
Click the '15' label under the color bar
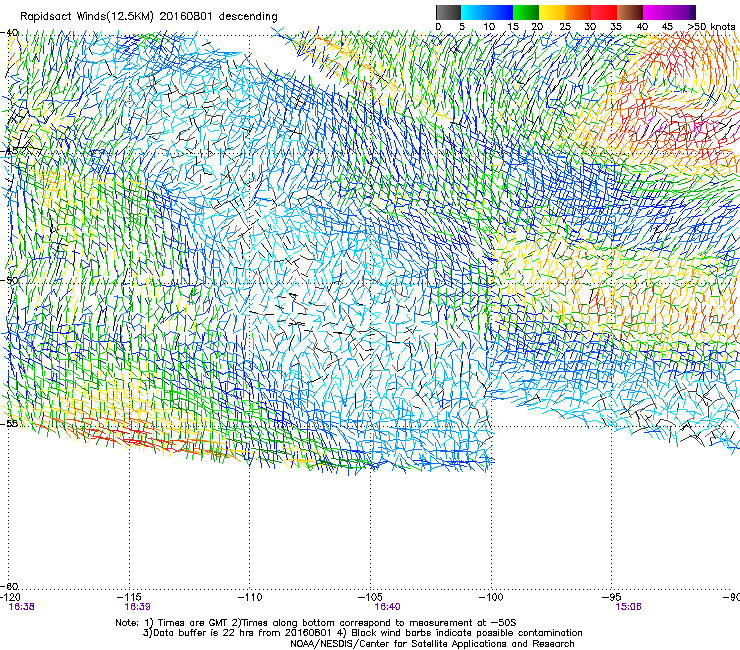(513, 26)
